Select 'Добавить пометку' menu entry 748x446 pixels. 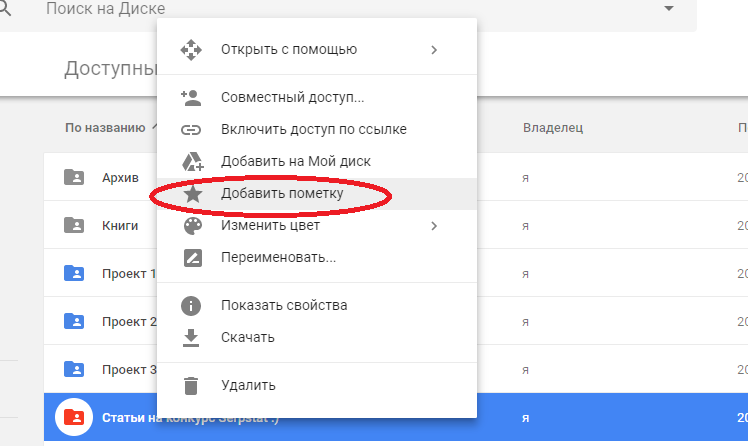pyautogui.click(x=317, y=194)
